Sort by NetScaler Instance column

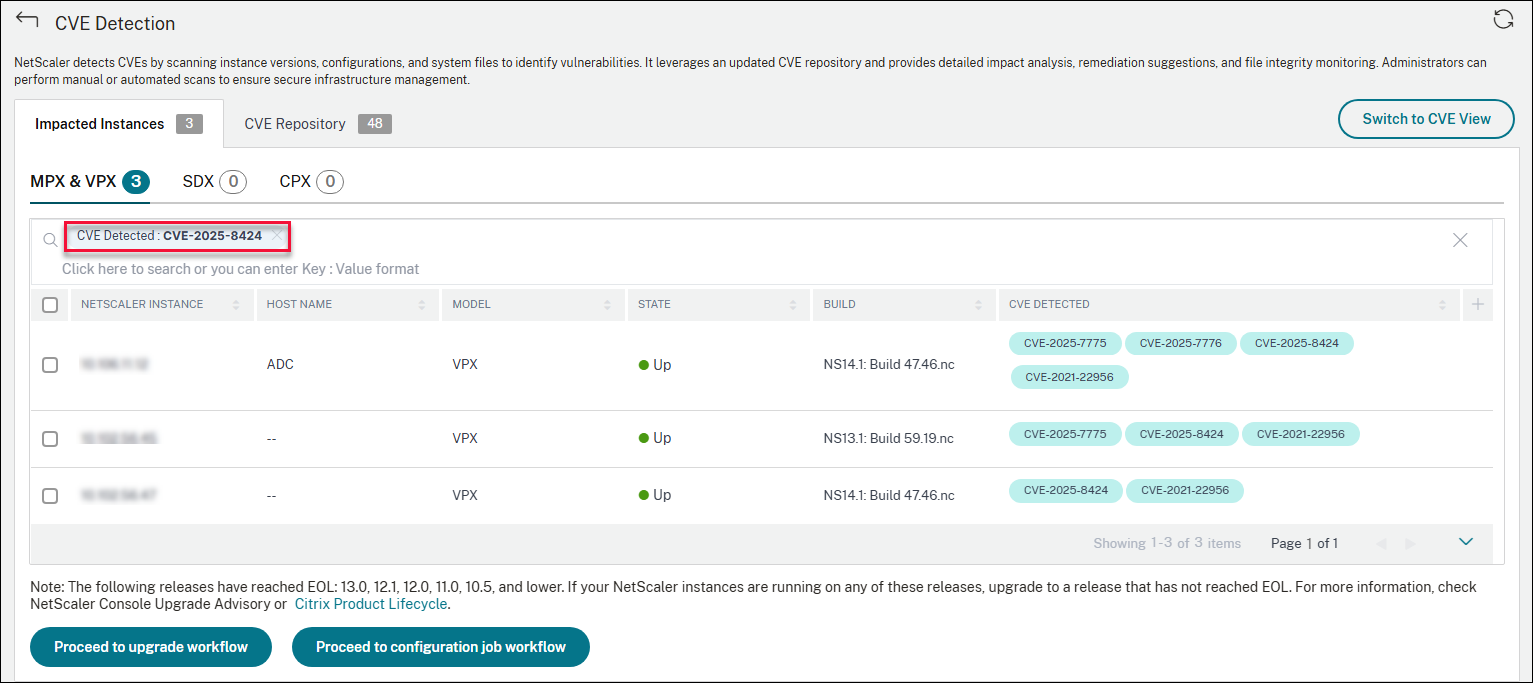pos(236,305)
